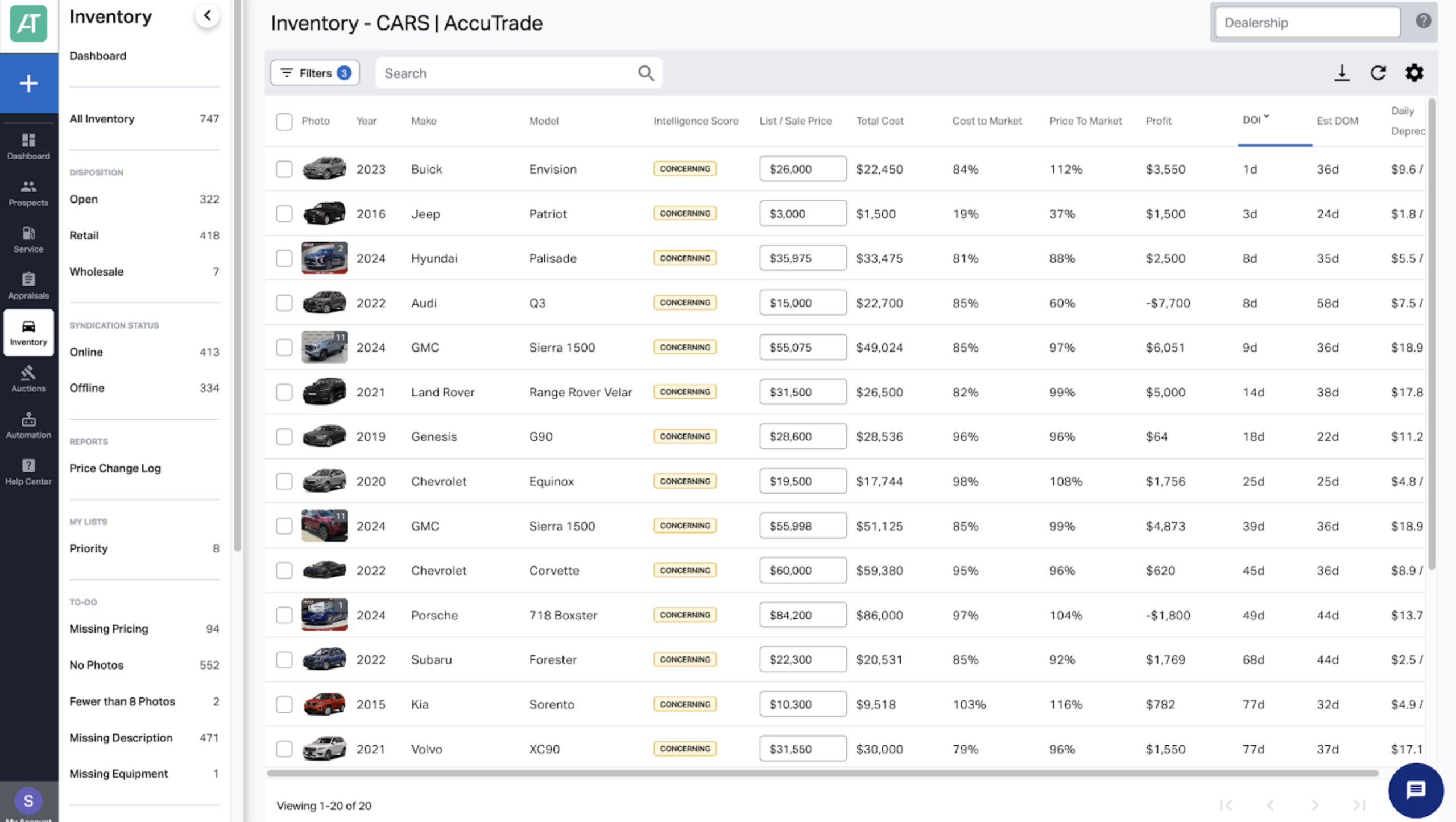Open Service in the left rail
Screen dimensions: 1456x822
[x=28, y=239]
